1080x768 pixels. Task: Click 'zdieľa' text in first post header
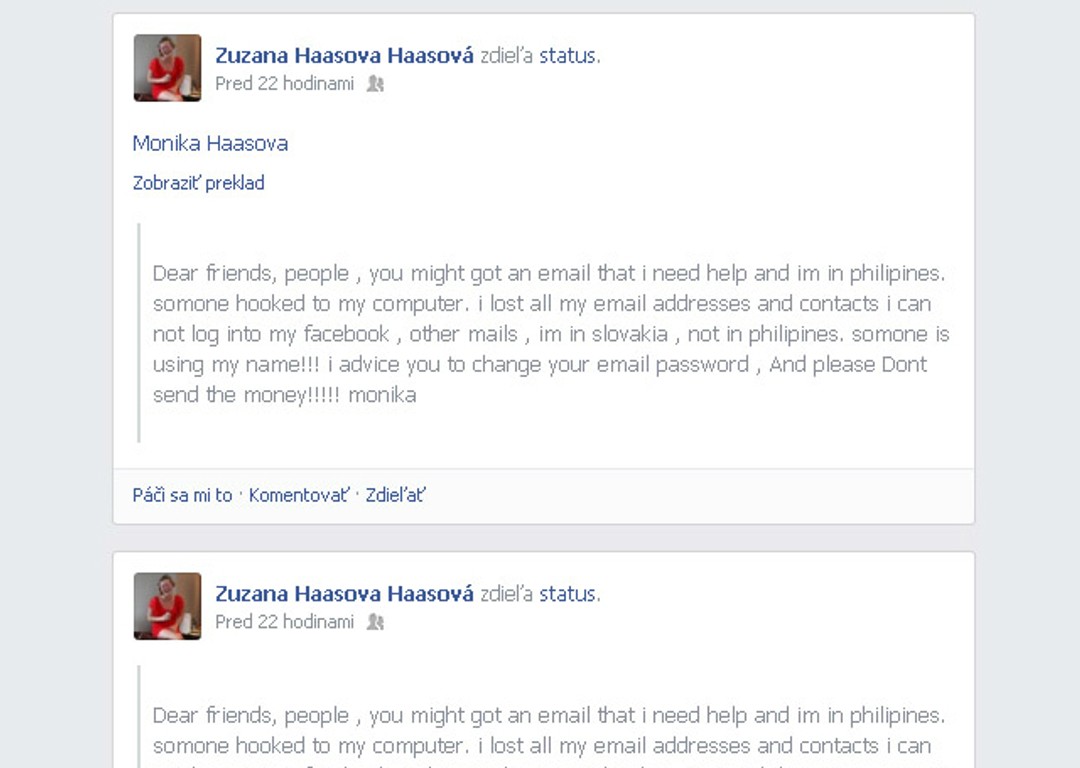tap(507, 55)
